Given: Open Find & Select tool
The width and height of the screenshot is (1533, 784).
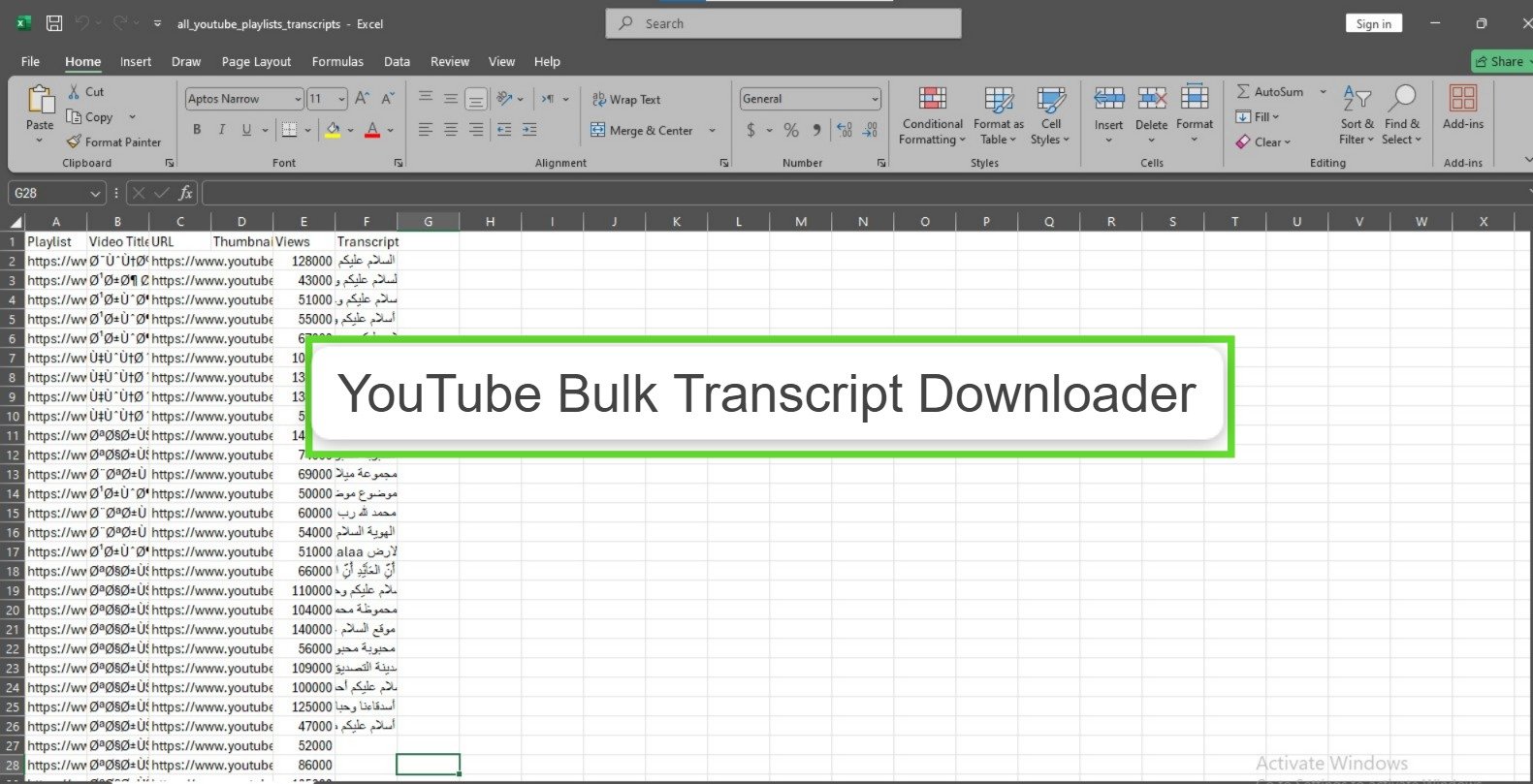Looking at the screenshot, I should [x=1402, y=99].
